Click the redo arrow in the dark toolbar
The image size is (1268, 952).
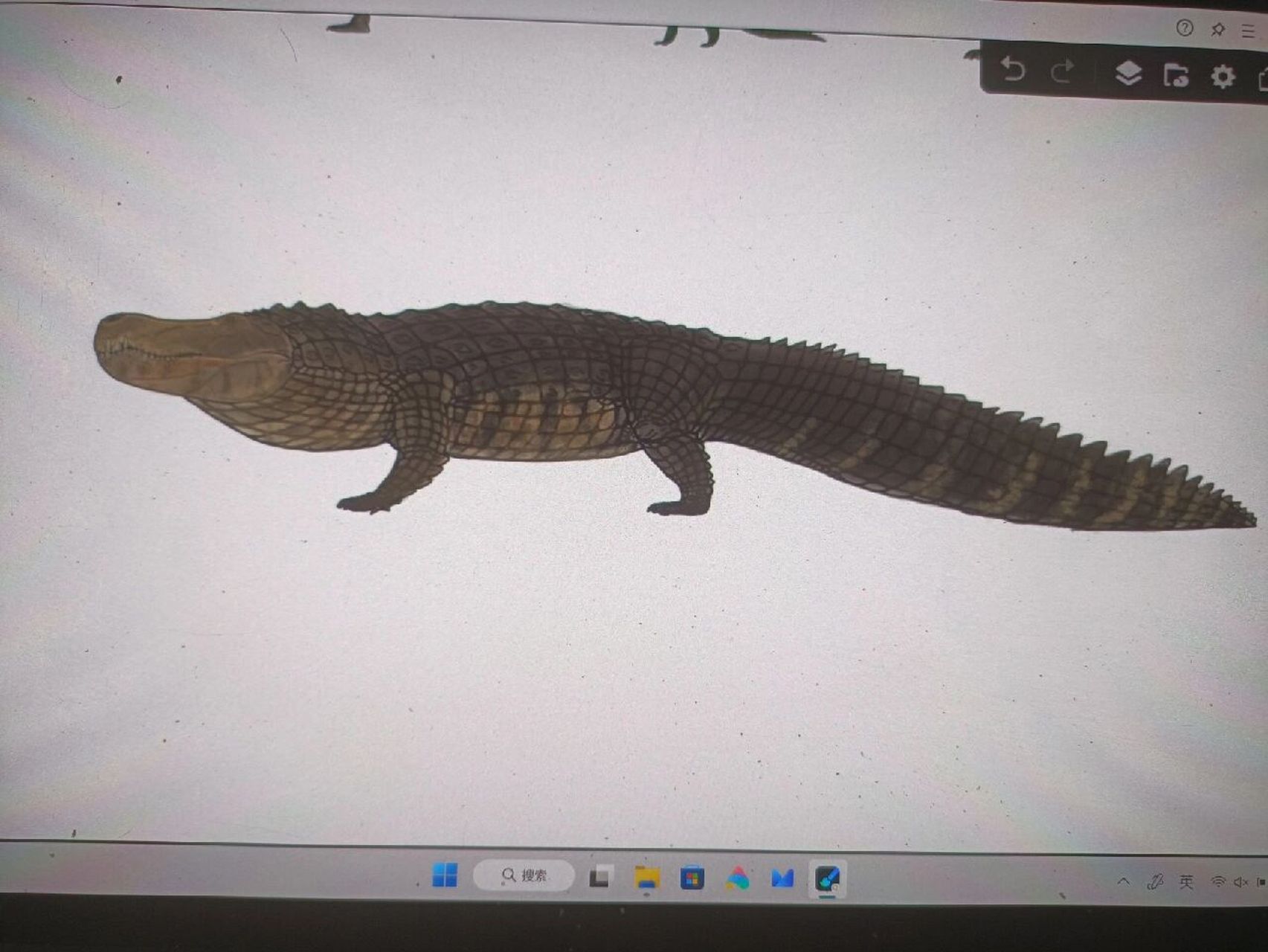pyautogui.click(x=1063, y=72)
